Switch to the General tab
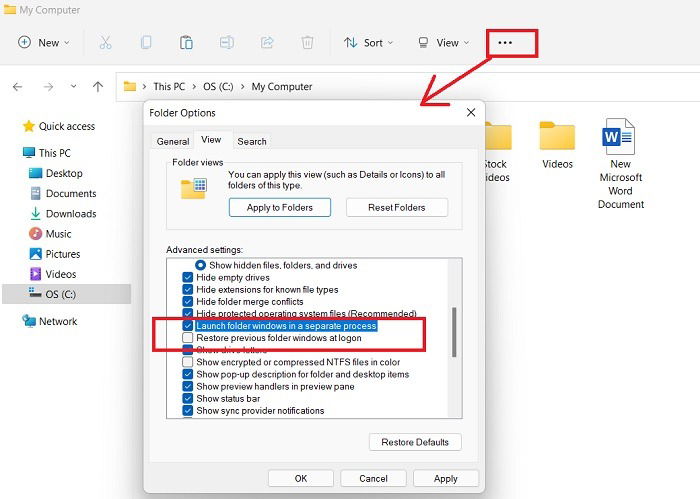Image resolution: width=700 pixels, height=499 pixels. 173,141
